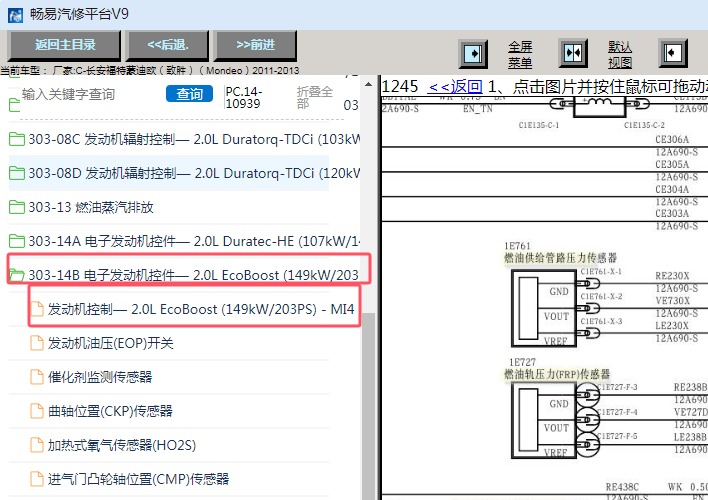Expand the 303-13 燃油蒸汽排放 folder
The image size is (708, 500).
(81, 207)
